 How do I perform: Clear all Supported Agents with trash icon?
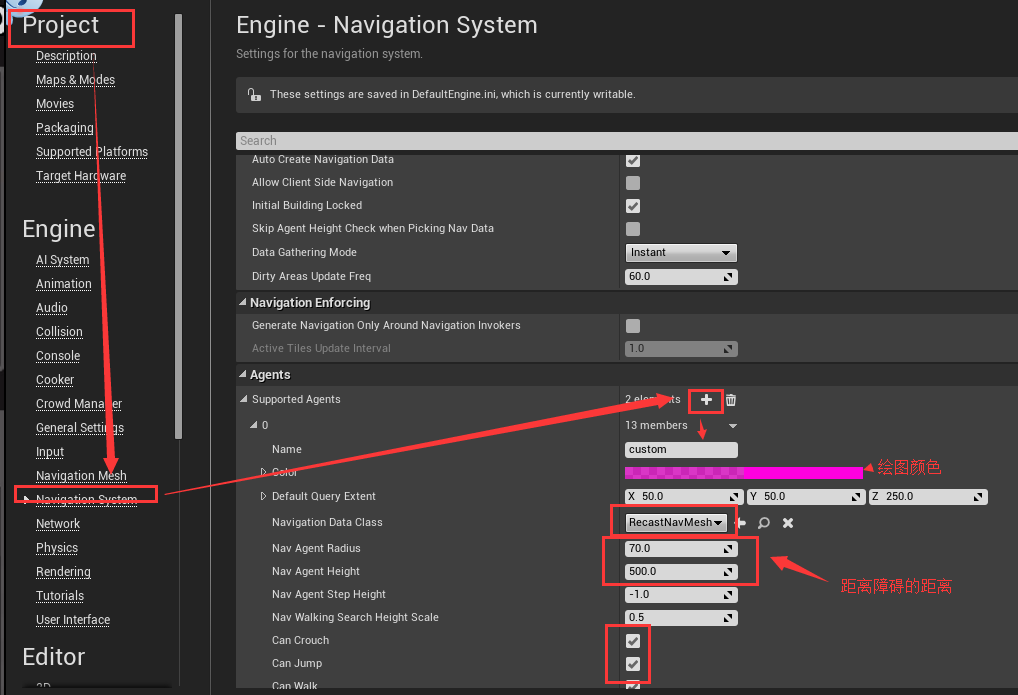pos(731,399)
